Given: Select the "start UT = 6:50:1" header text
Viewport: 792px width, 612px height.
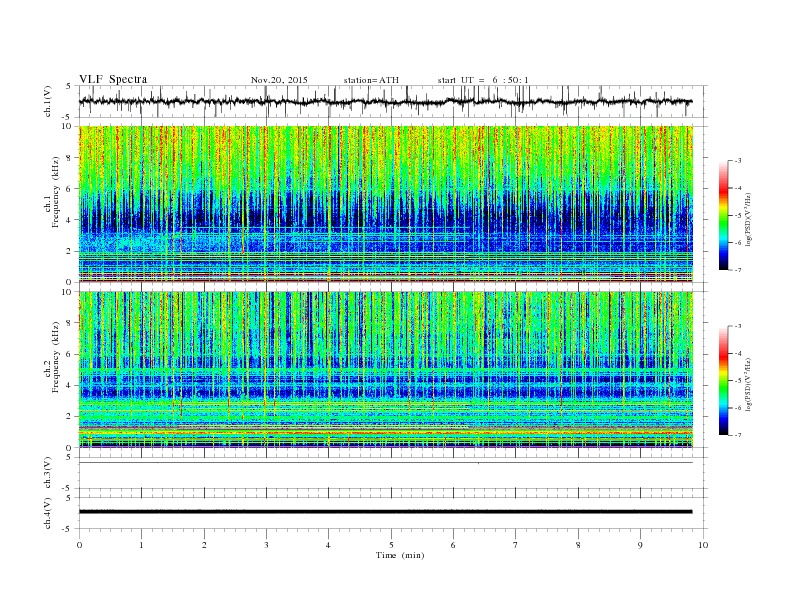Looking at the screenshot, I should [483, 80].
